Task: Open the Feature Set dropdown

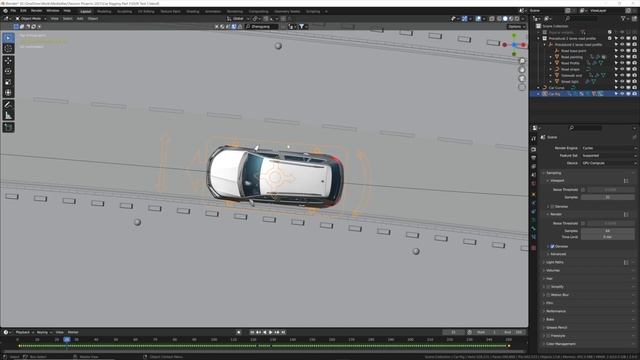Action: (609, 156)
